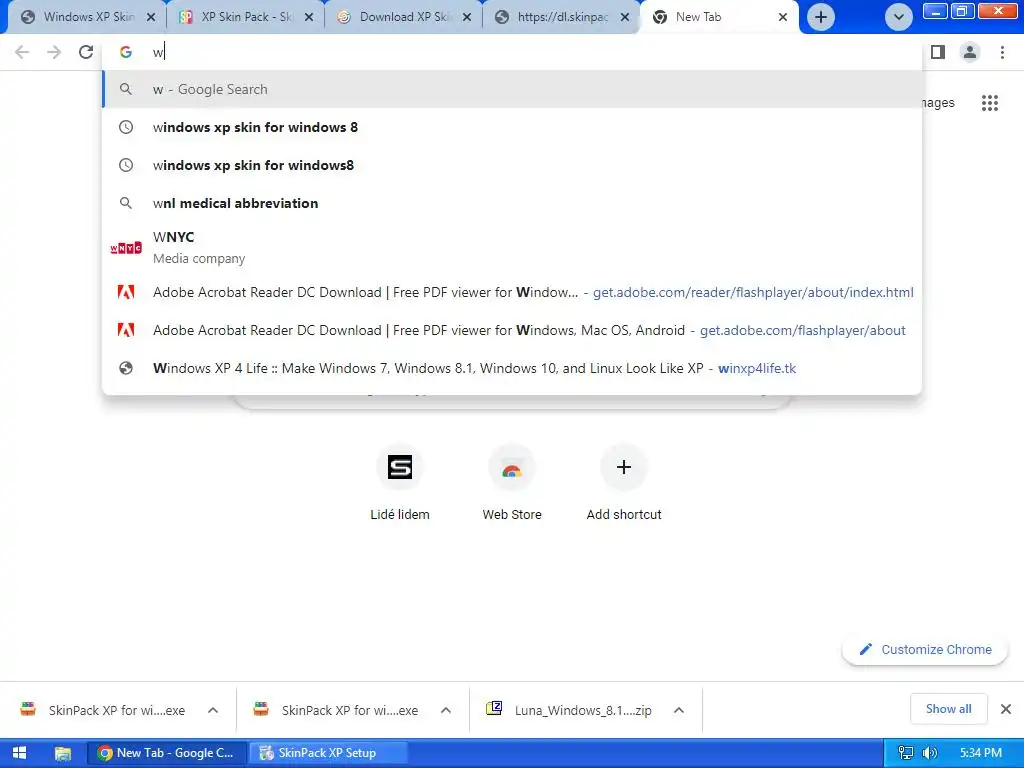The width and height of the screenshot is (1024, 768).
Task: Close the Windows XP Skin tab
Action: pos(151,17)
